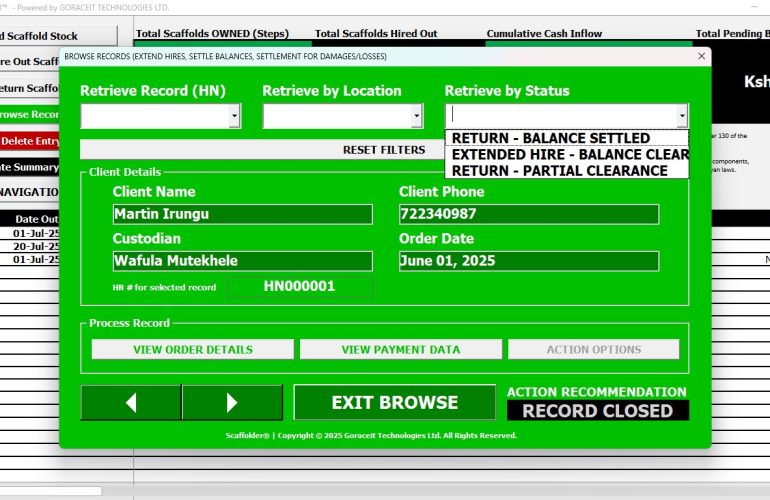Pick RETURN - PARTIAL CLEARANCE from the list
This screenshot has width=770, height=500.
(559, 170)
